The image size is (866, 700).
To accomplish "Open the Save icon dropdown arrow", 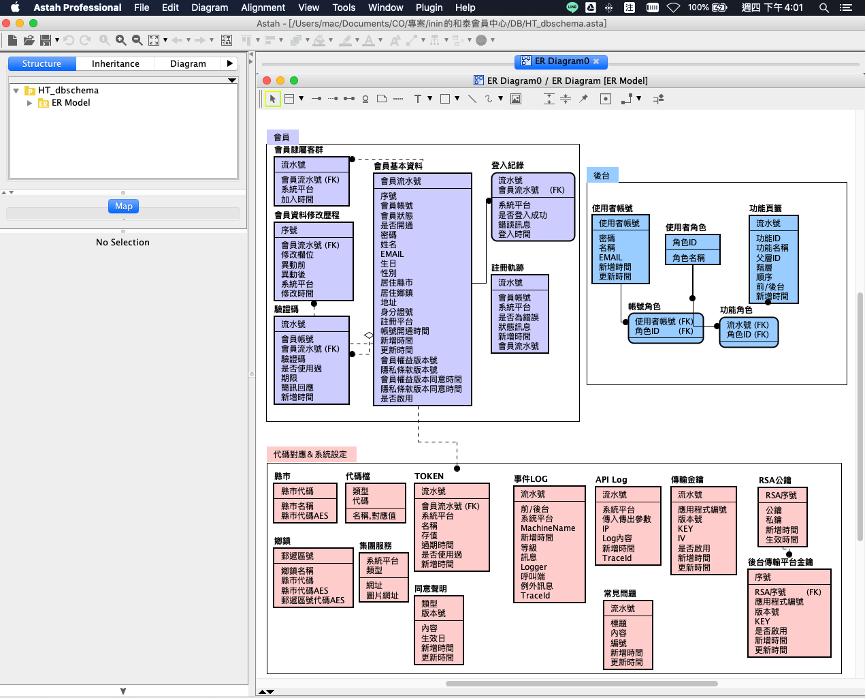I will [x=56, y=40].
